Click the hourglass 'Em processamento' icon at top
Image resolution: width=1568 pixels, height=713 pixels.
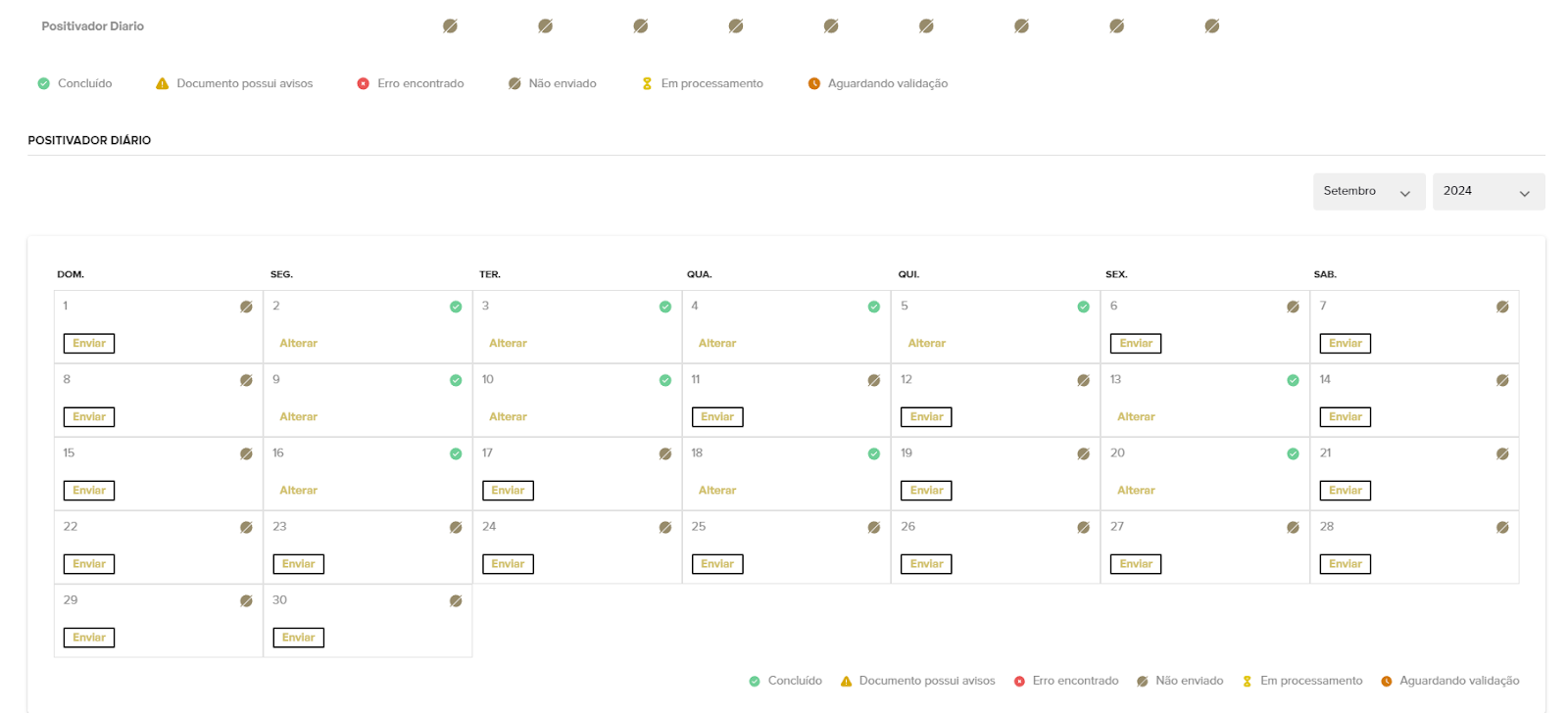pyautogui.click(x=647, y=84)
